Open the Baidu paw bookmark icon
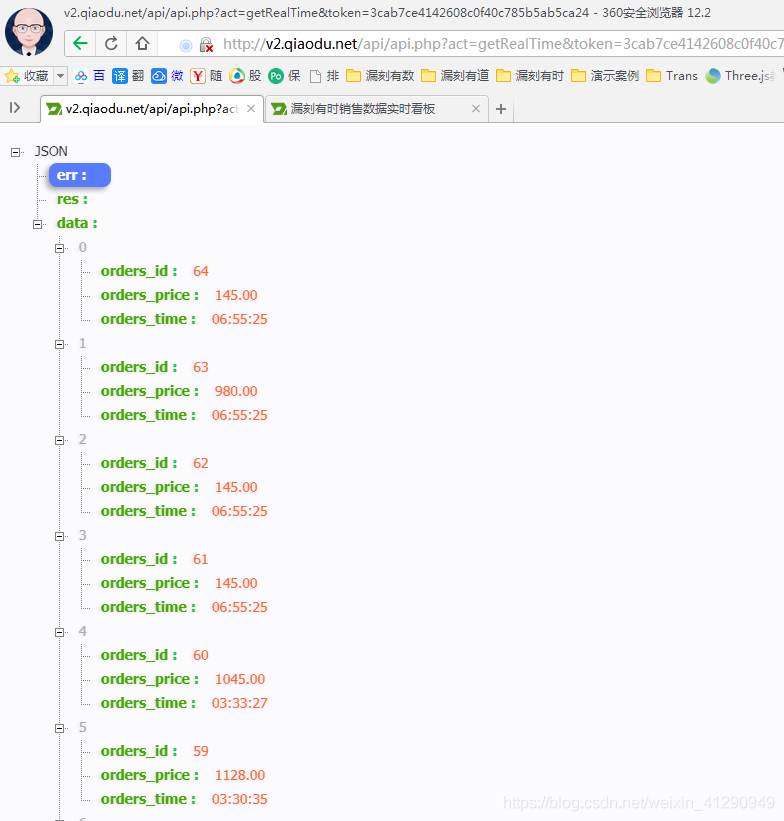 (81, 76)
